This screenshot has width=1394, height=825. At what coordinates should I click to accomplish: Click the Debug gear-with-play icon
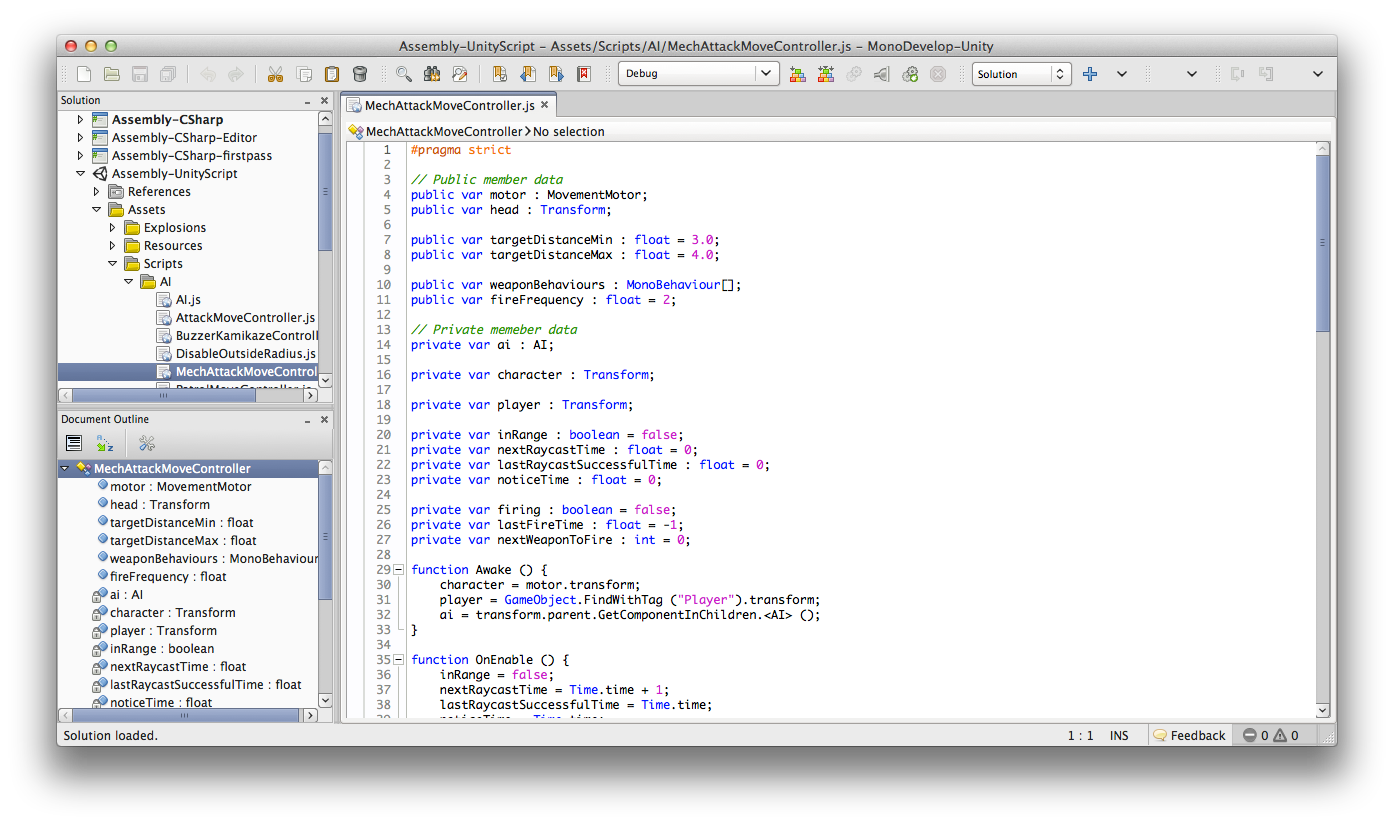(910, 74)
